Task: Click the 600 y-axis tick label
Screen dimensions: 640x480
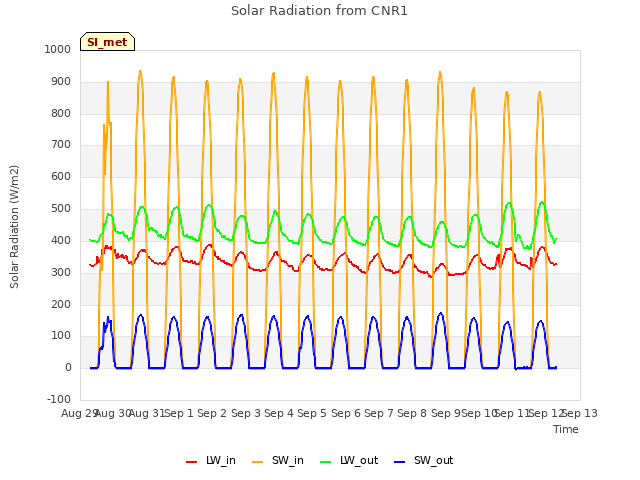Action: (x=61, y=176)
